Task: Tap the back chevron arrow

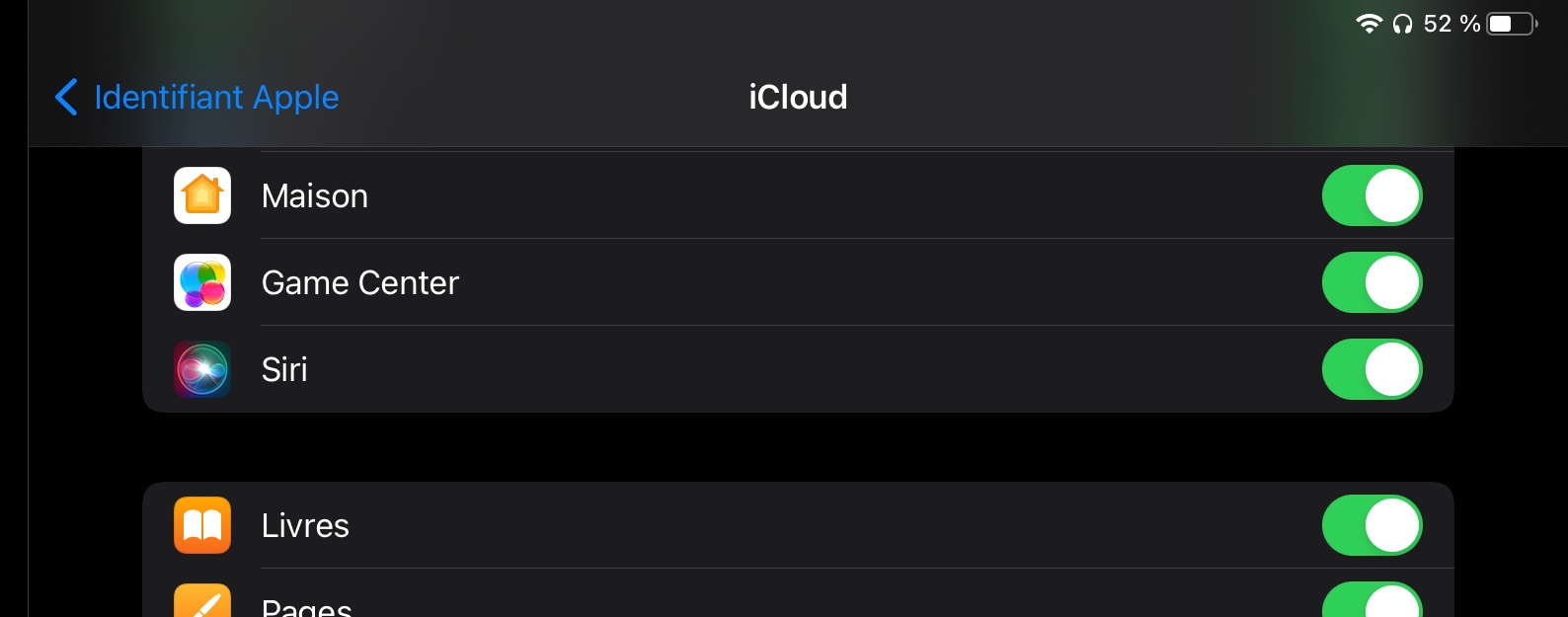Action: tap(66, 97)
